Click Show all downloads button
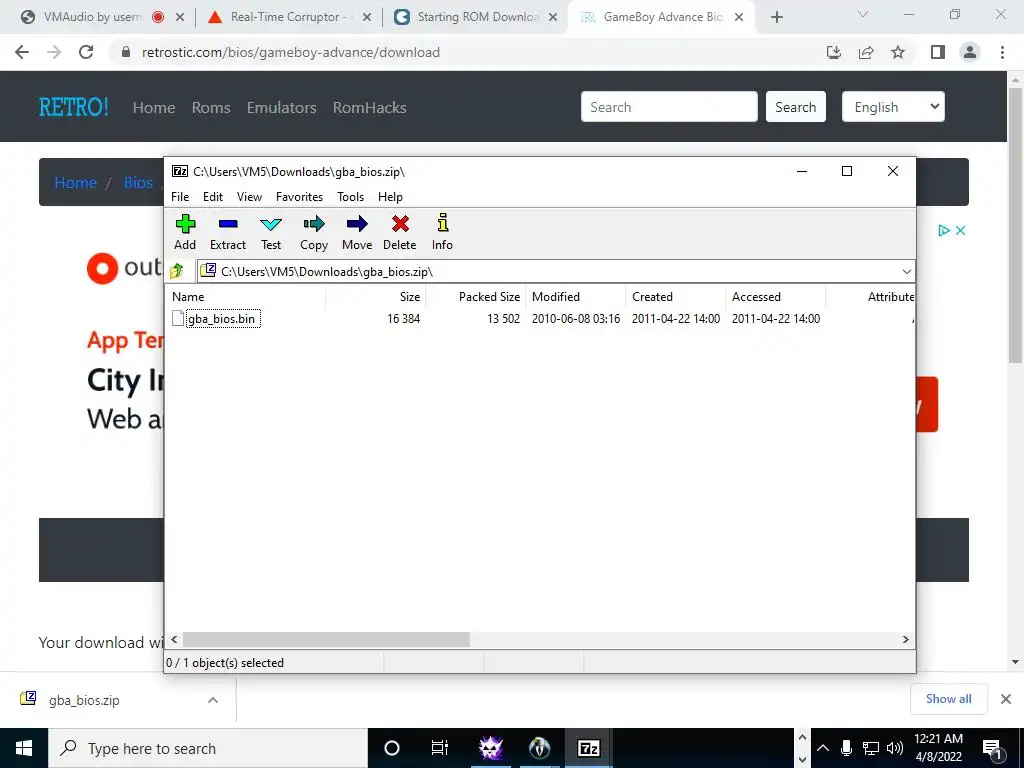1024x768 pixels. coord(948,699)
